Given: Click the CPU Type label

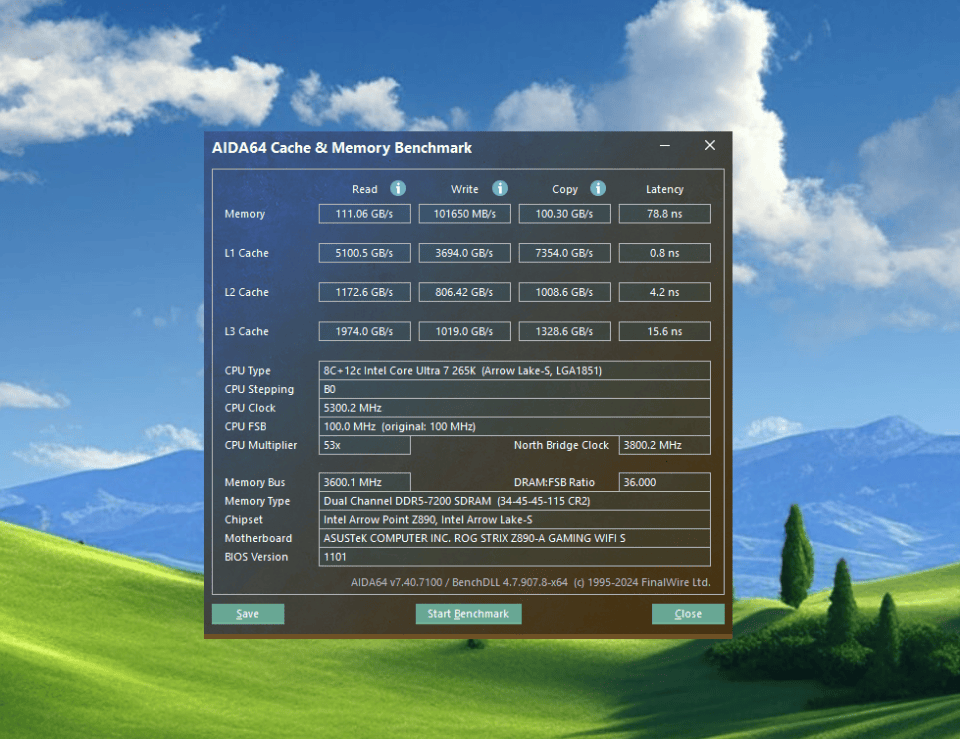Looking at the screenshot, I should pyautogui.click(x=247, y=370).
